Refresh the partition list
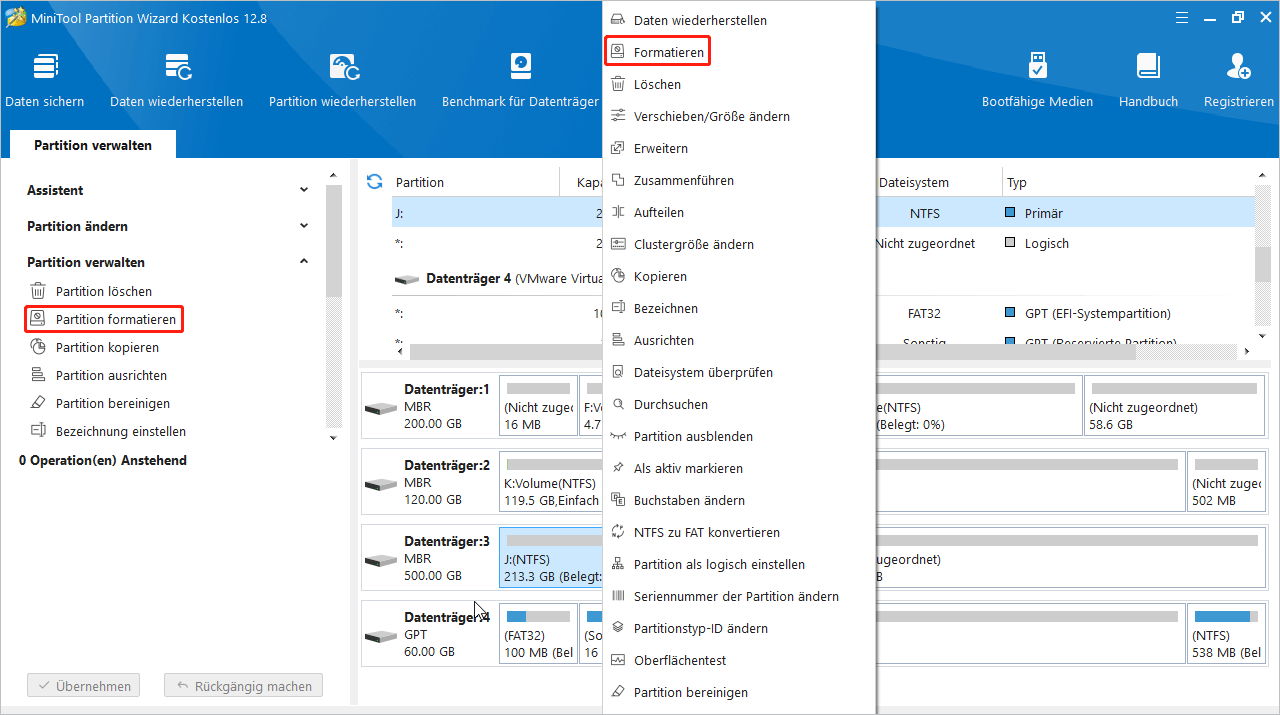The image size is (1280, 715). [375, 181]
